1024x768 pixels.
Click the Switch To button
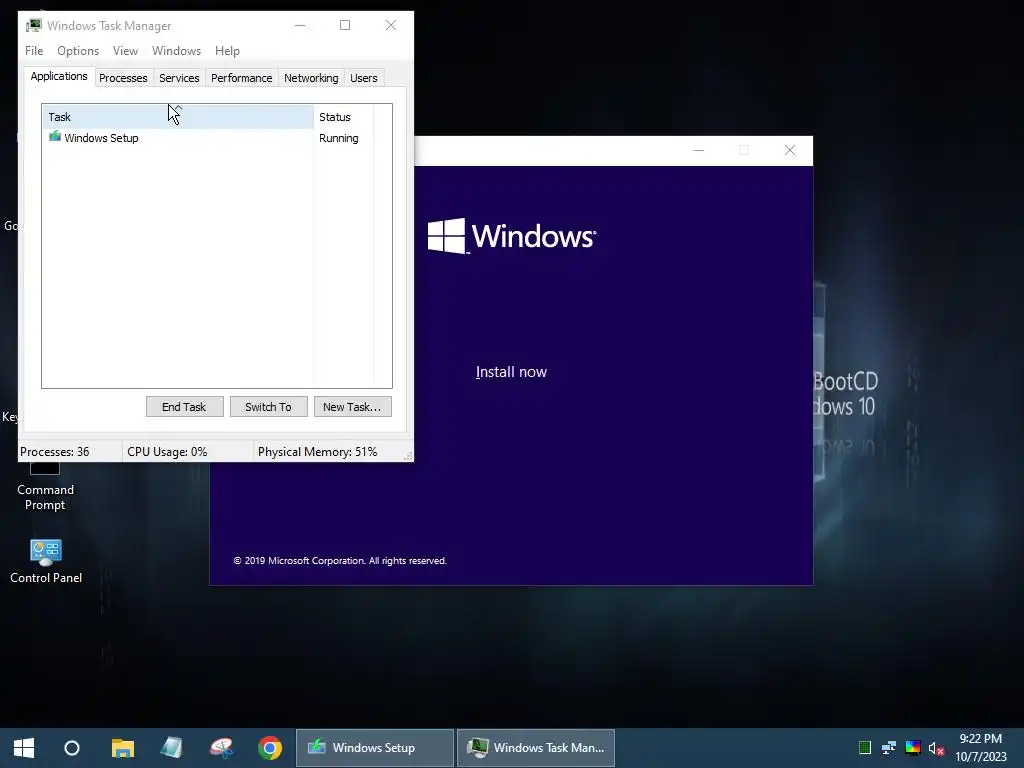[x=268, y=407]
